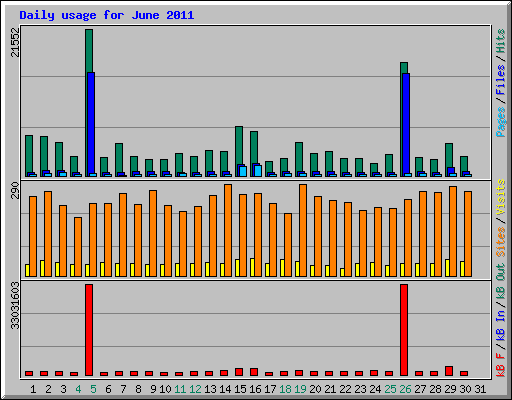Click the 'kB F' legend label
The width and height of the screenshot is (512, 400).
point(501,365)
